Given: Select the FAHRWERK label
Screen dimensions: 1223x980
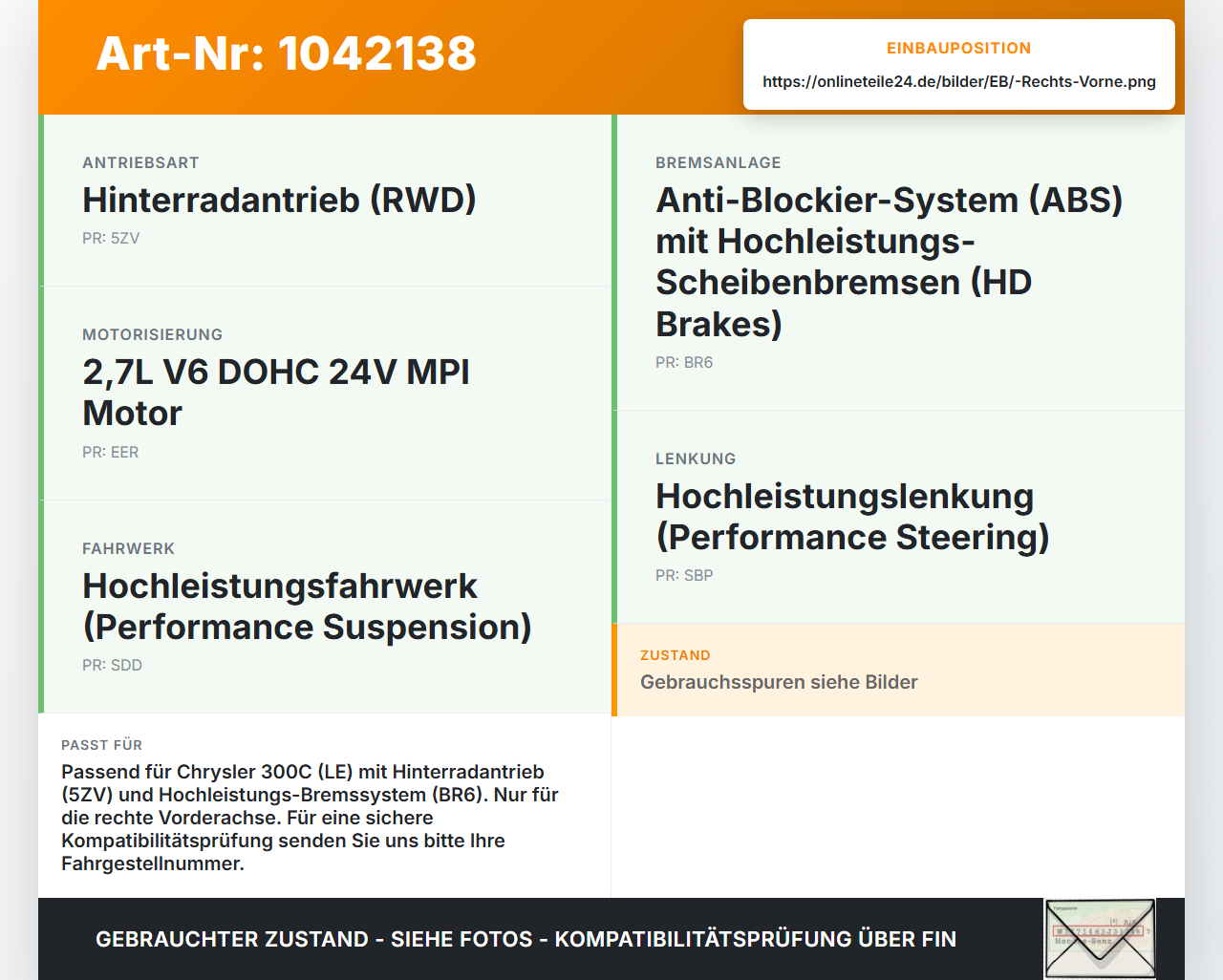Looking at the screenshot, I should [x=128, y=548].
